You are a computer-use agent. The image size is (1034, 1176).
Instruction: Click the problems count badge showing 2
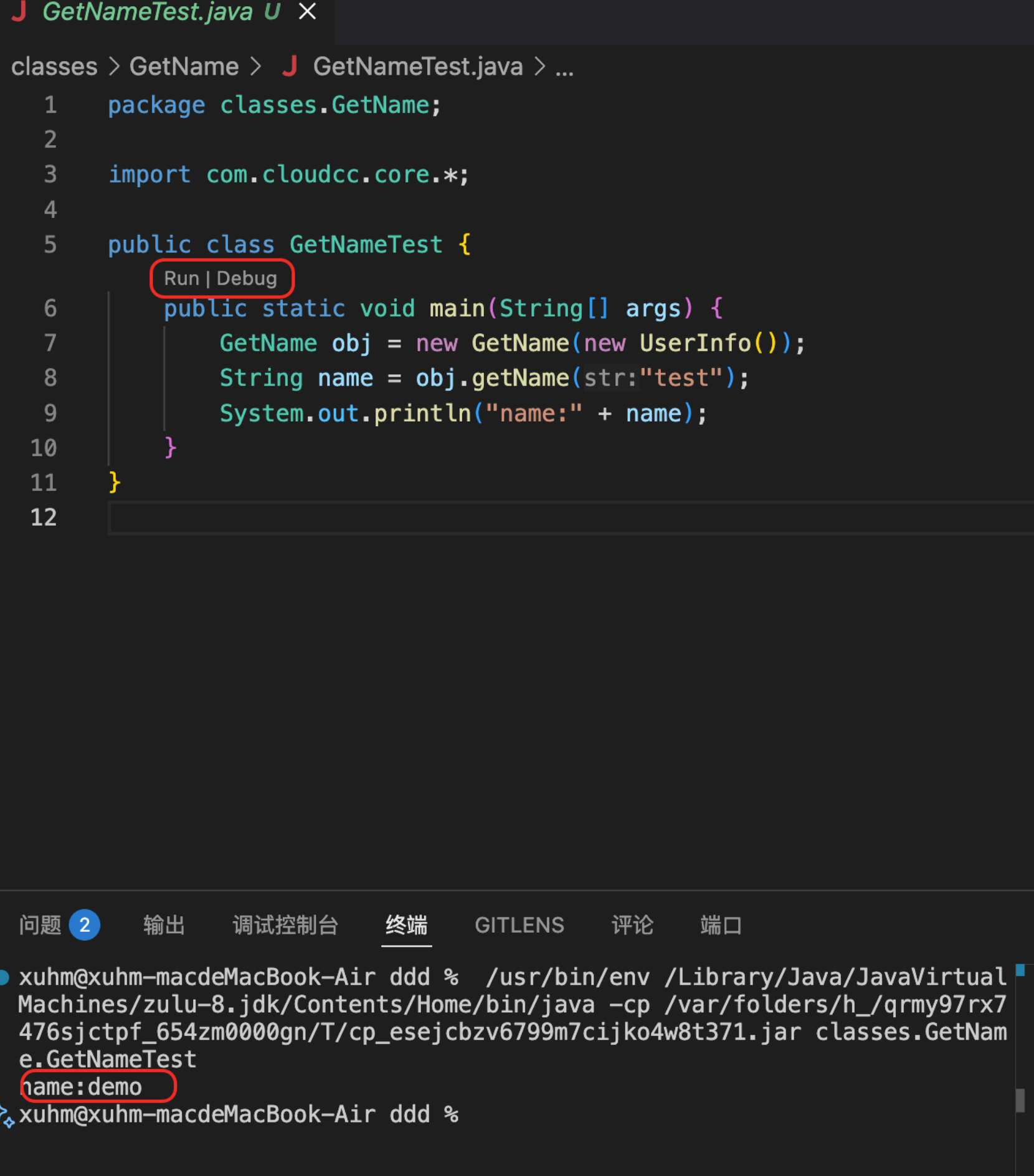point(84,925)
